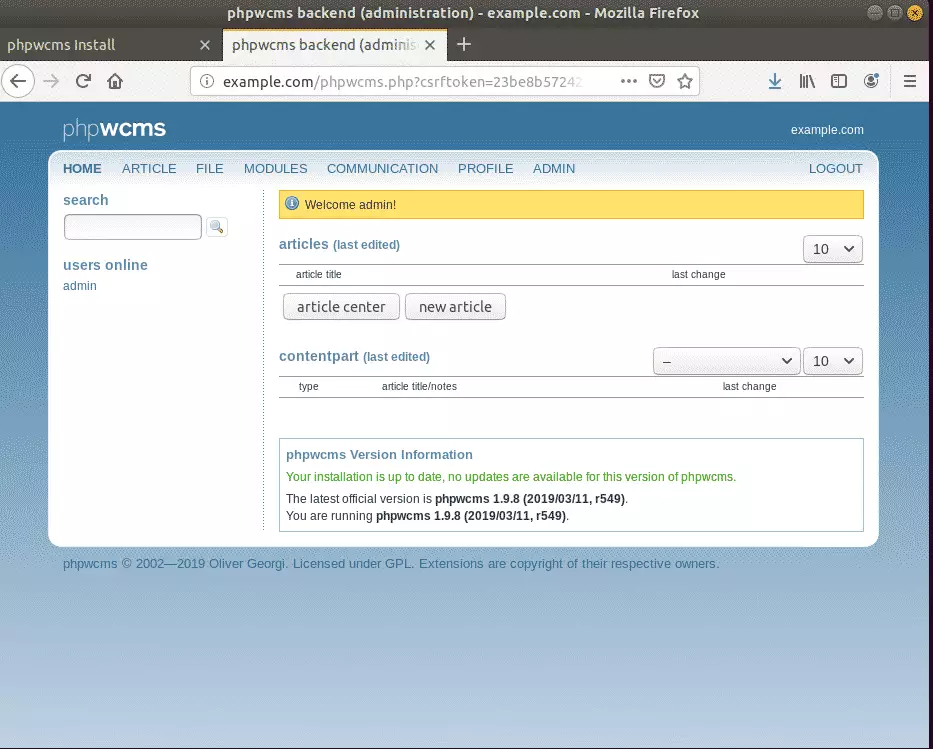Select the phpwcms backend tab

334,45
